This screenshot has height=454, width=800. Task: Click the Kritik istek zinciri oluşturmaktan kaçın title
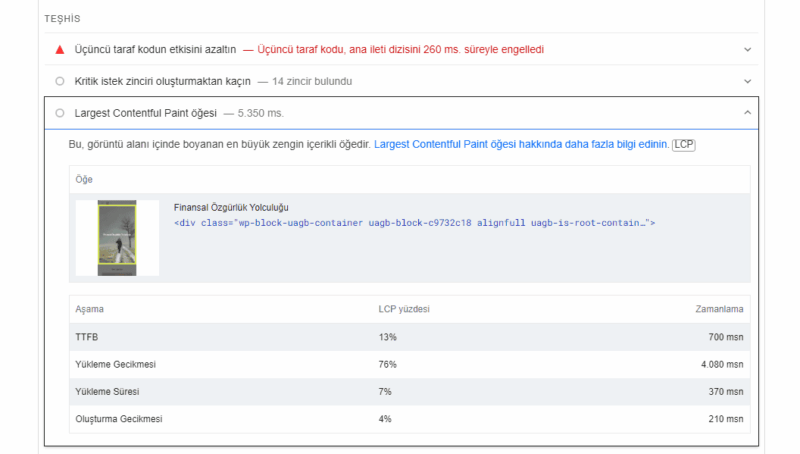point(165,81)
